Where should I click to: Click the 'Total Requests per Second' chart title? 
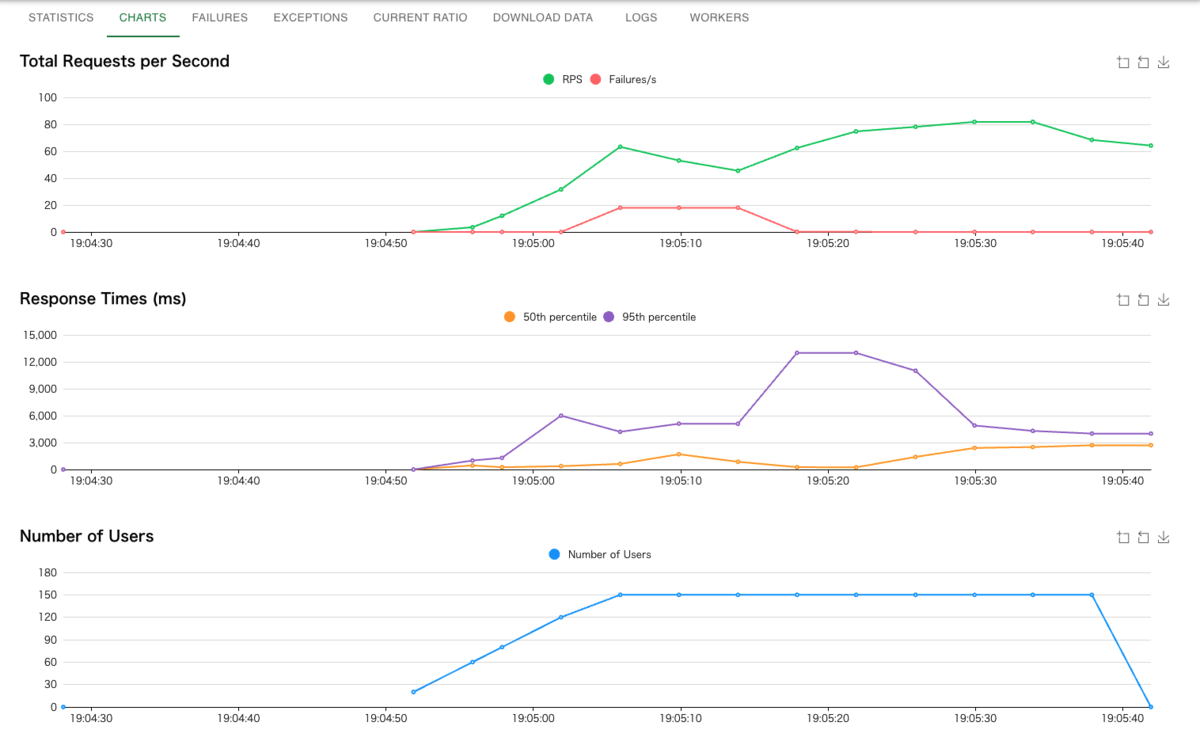(x=125, y=61)
